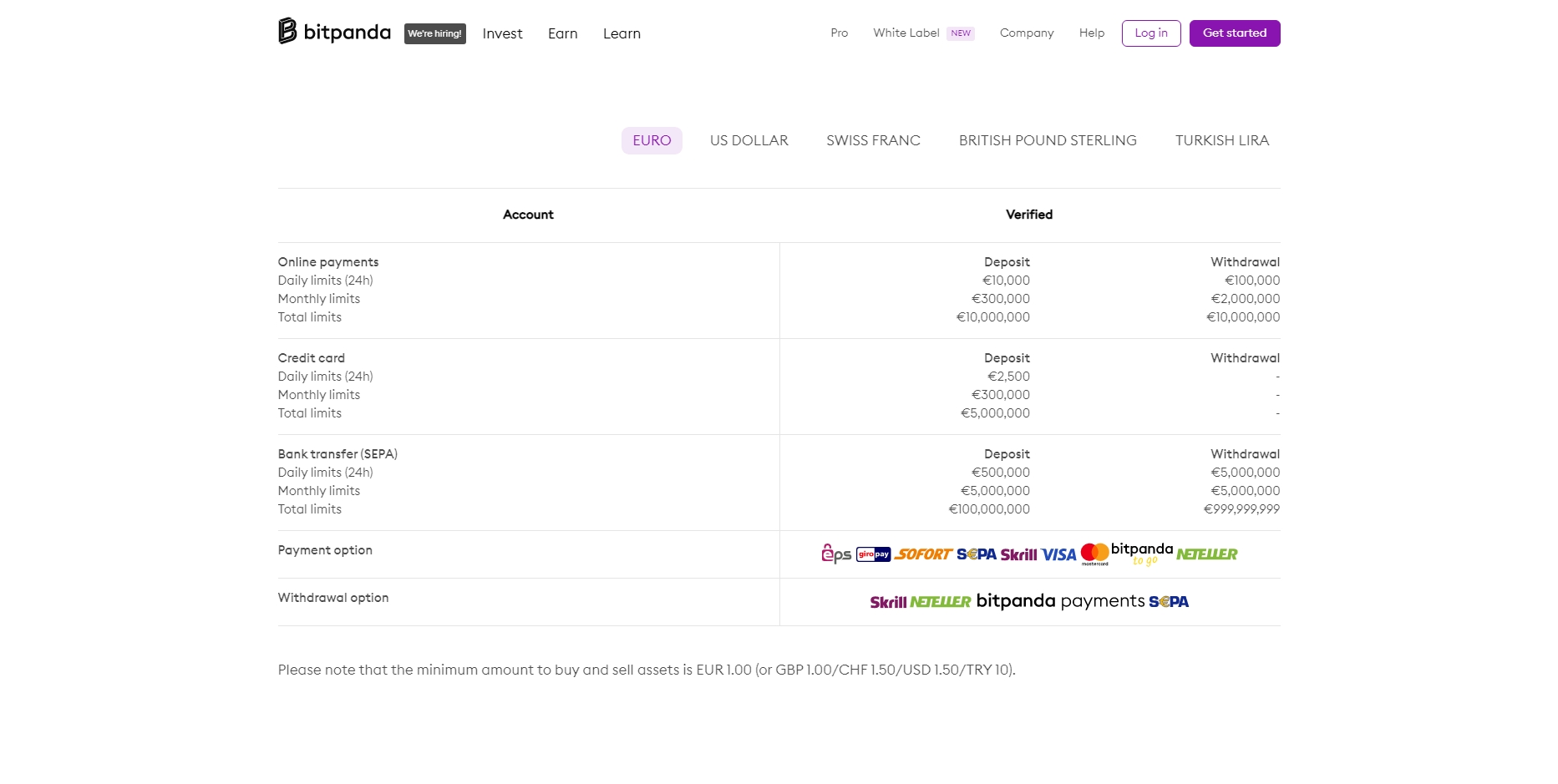The height and width of the screenshot is (784, 1558).
Task: Click the Log in button
Action: (x=1151, y=33)
